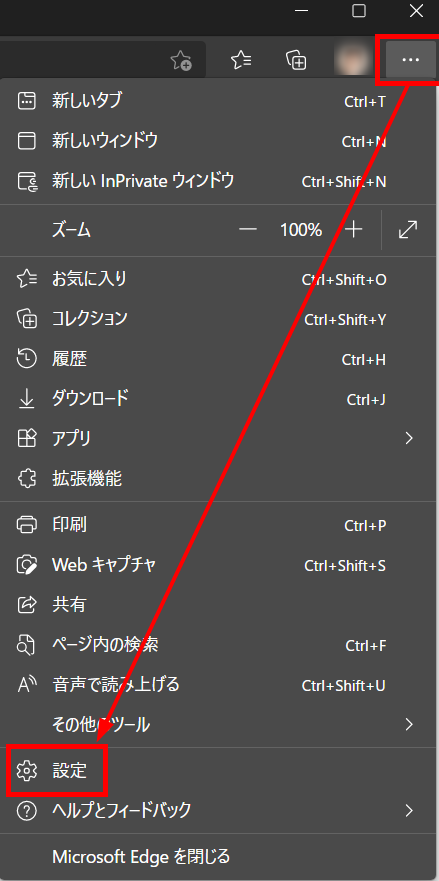
Task: Open ダウンロード menu entry
Action: coord(219,399)
